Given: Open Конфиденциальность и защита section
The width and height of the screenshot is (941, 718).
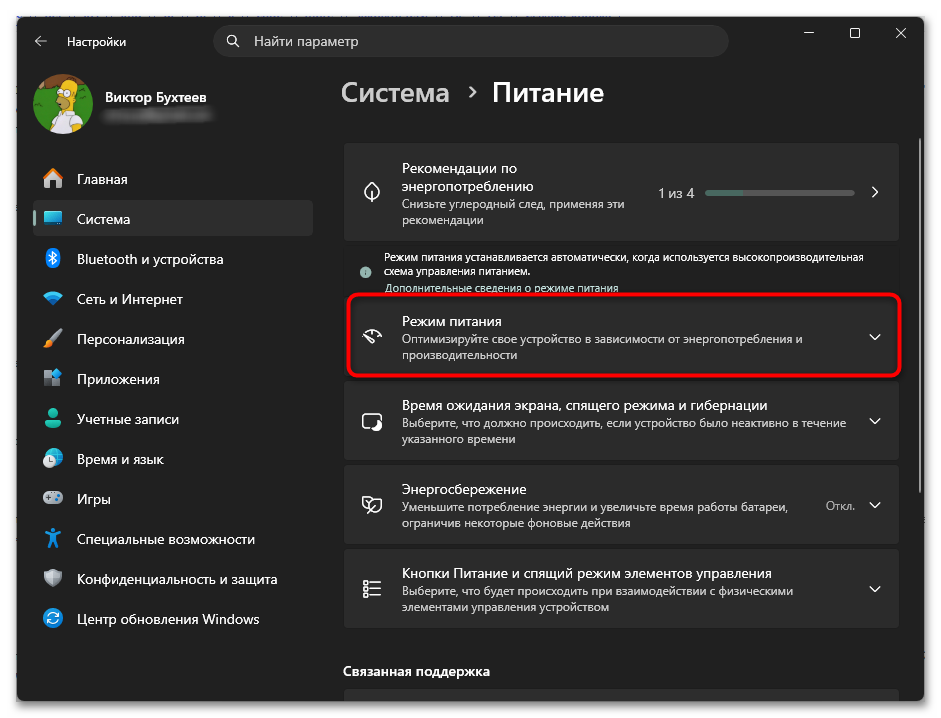Looking at the screenshot, I should (x=173, y=579).
